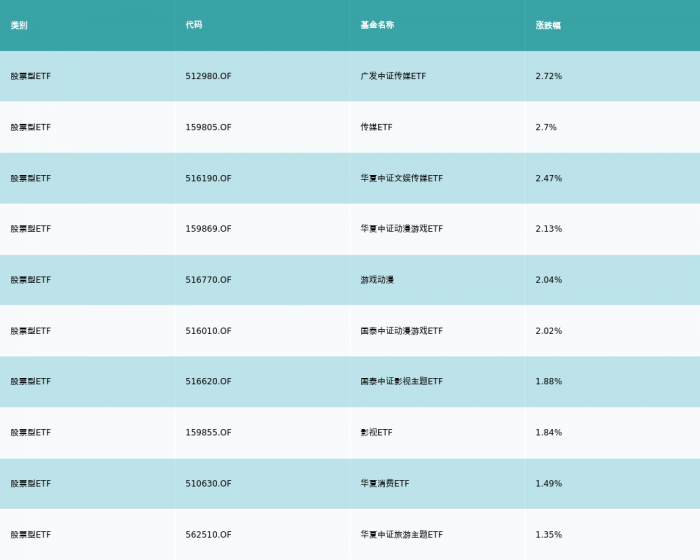The width and height of the screenshot is (700, 560).
Task: Pick the 1.49% change value
Action: click(549, 484)
